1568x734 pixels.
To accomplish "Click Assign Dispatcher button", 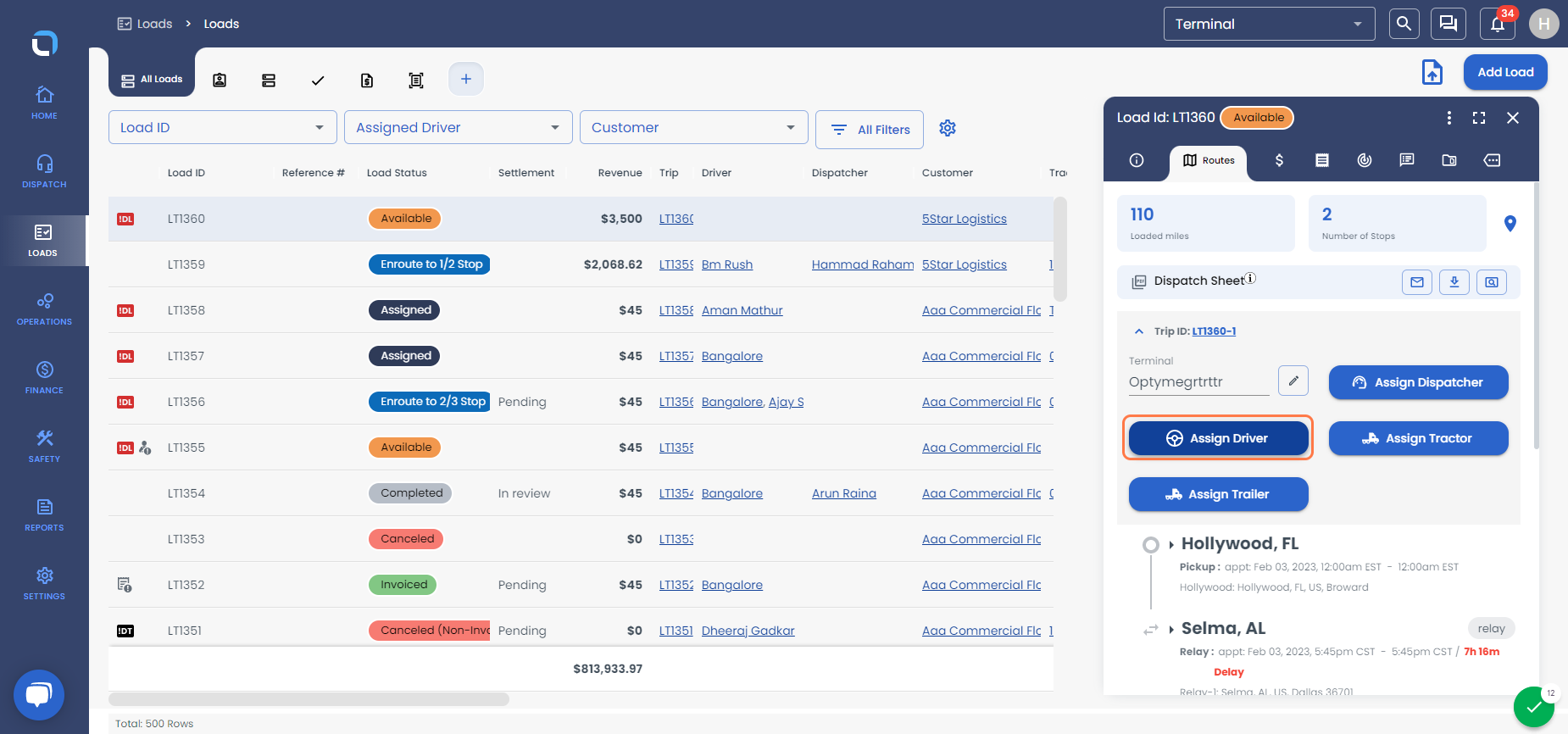I will 1419,382.
